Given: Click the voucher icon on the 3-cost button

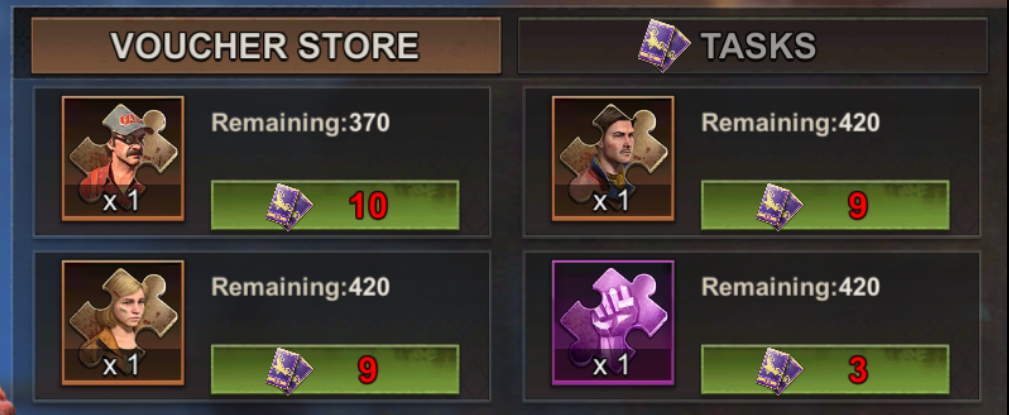Looking at the screenshot, I should pyautogui.click(x=780, y=370).
